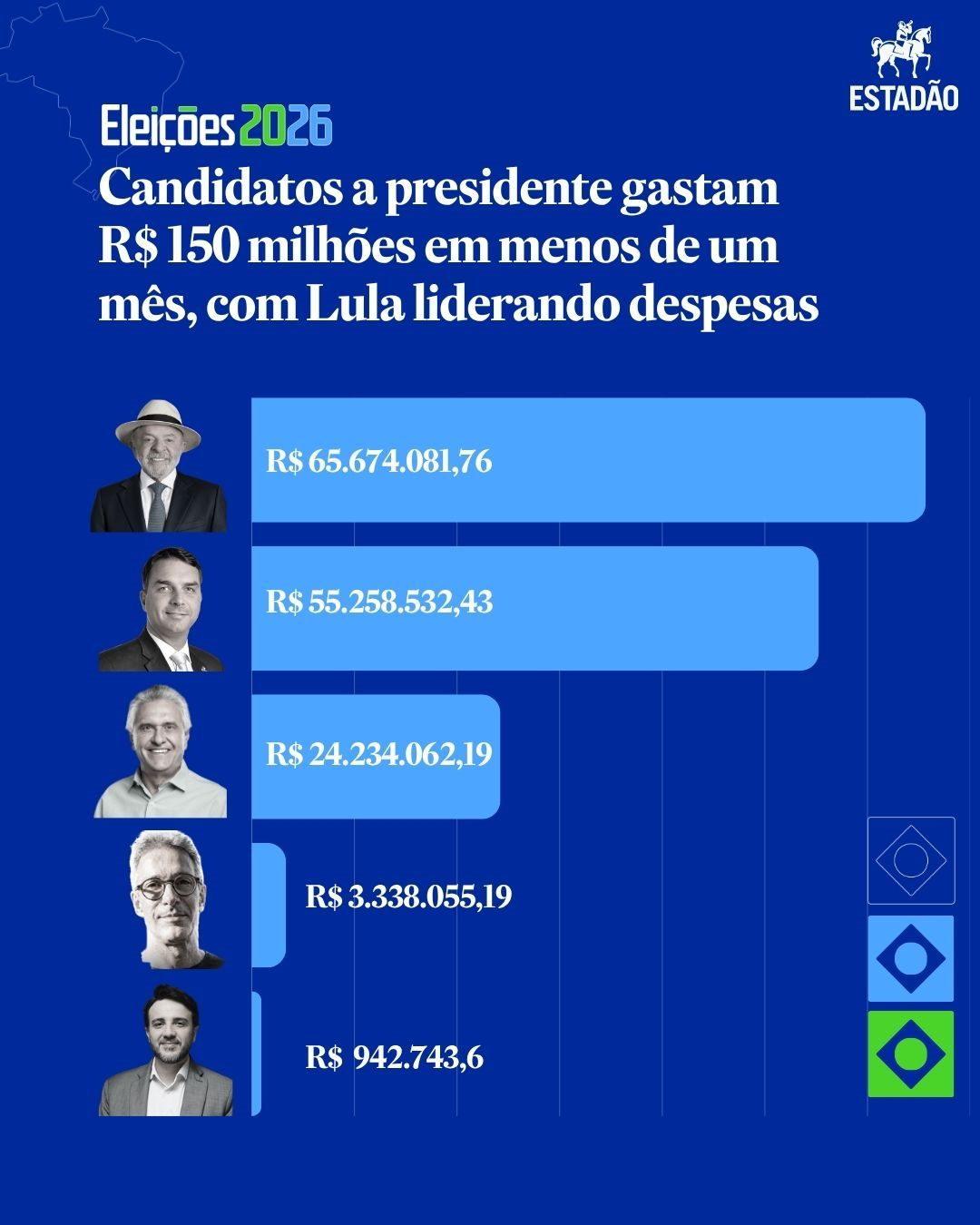The width and height of the screenshot is (980, 1225).
Task: Click the R$ 65.674.081,76 bar
Action: [x=588, y=460]
